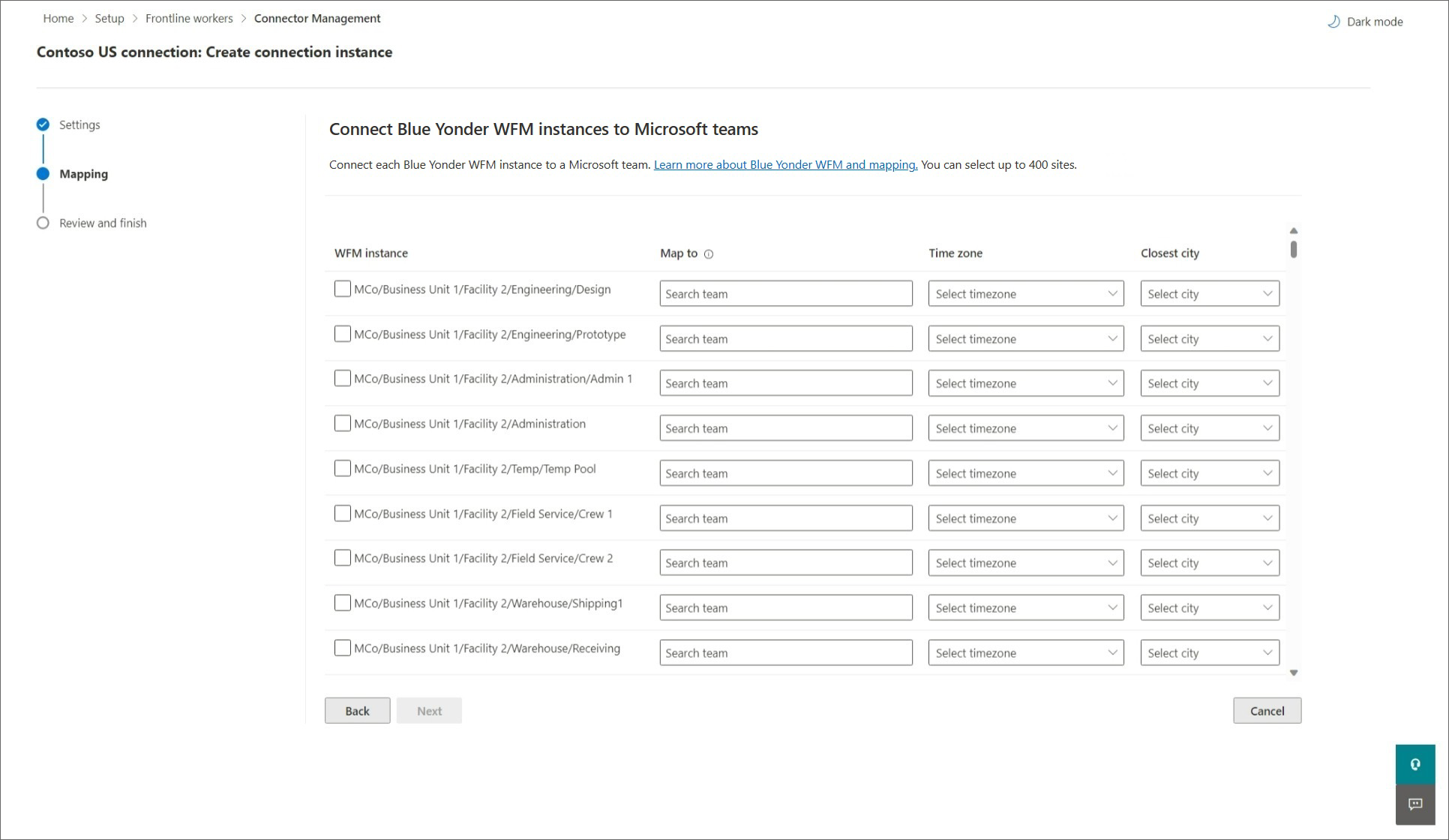Open the help headset button
1449x840 pixels.
(x=1415, y=764)
